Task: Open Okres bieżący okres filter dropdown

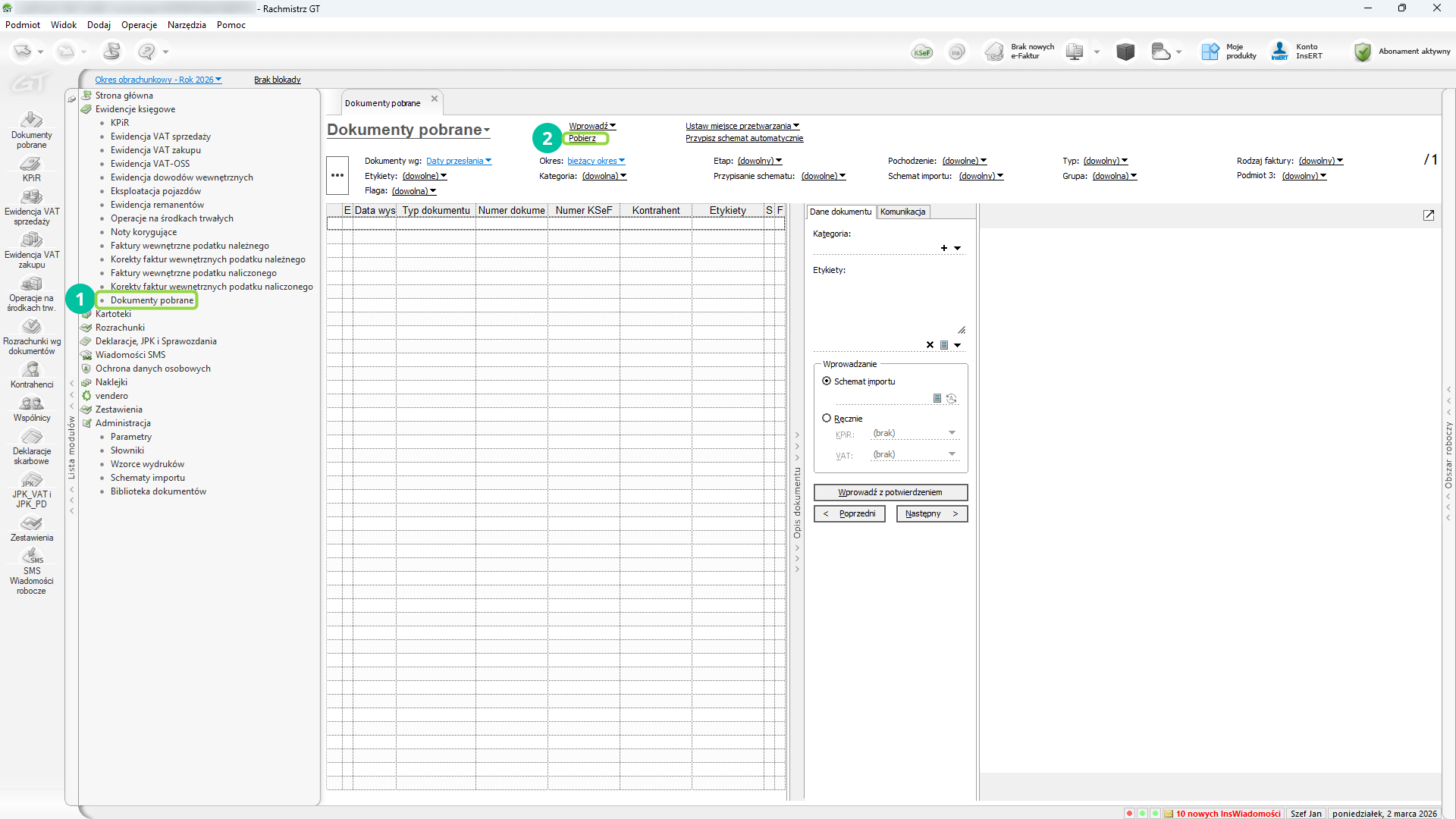Action: [x=596, y=161]
